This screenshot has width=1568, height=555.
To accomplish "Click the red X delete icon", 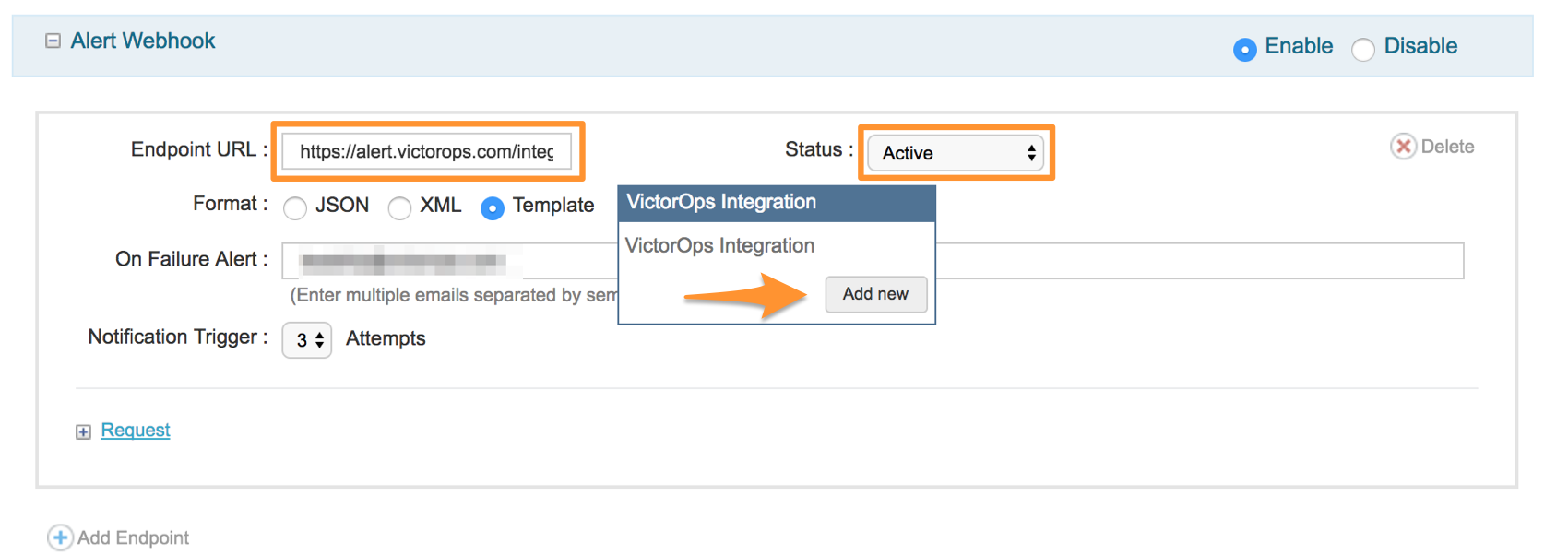I will coord(1403,147).
